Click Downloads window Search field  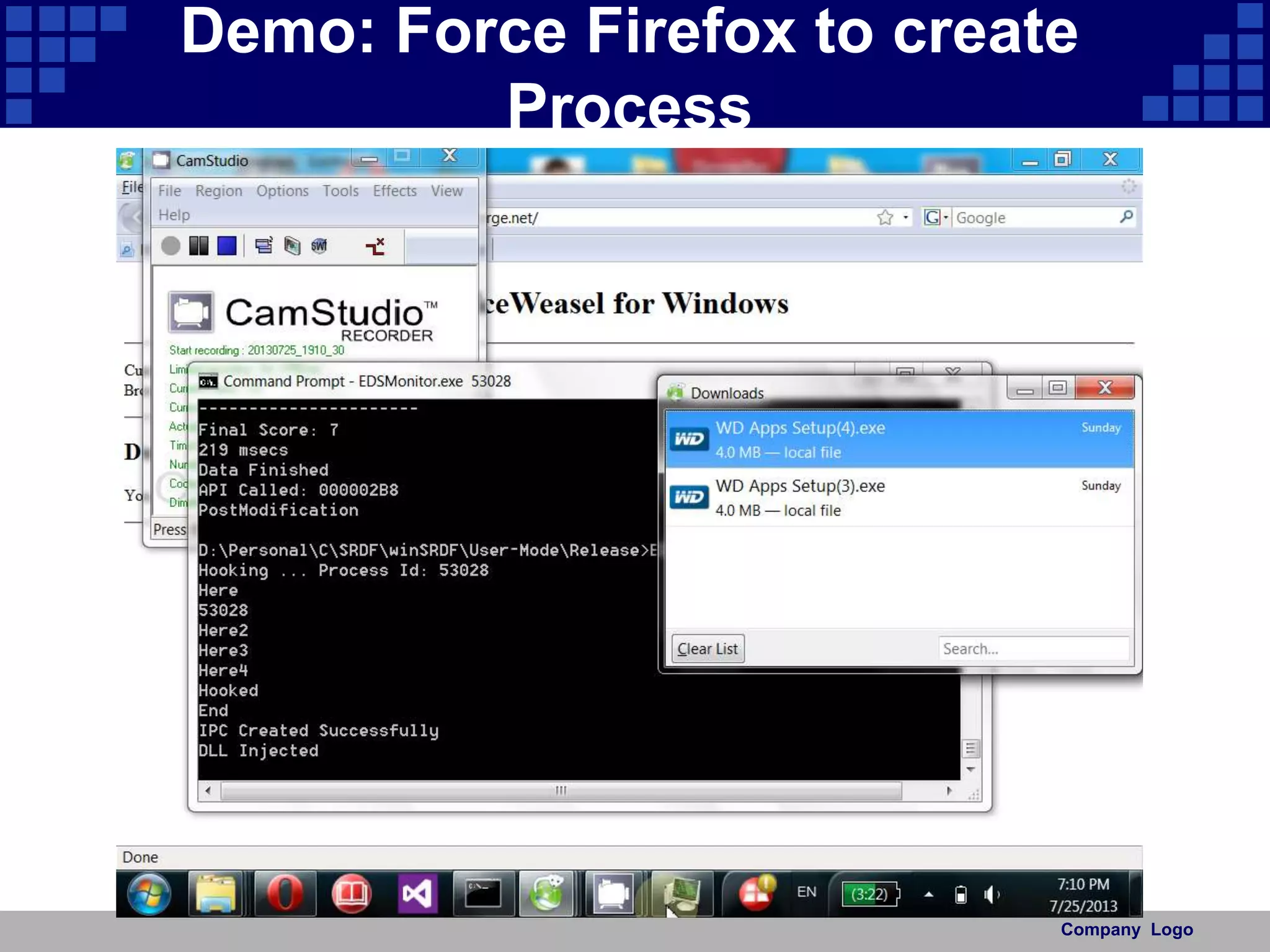pos(1033,649)
